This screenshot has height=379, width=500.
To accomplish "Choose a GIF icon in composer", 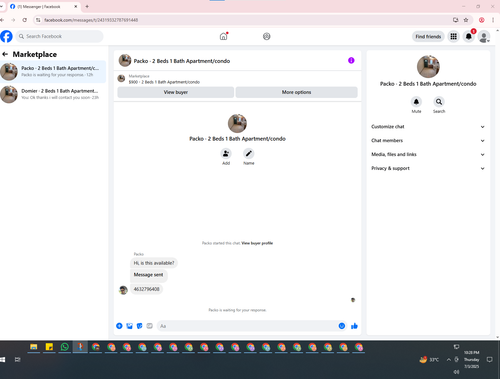I will pos(150,326).
